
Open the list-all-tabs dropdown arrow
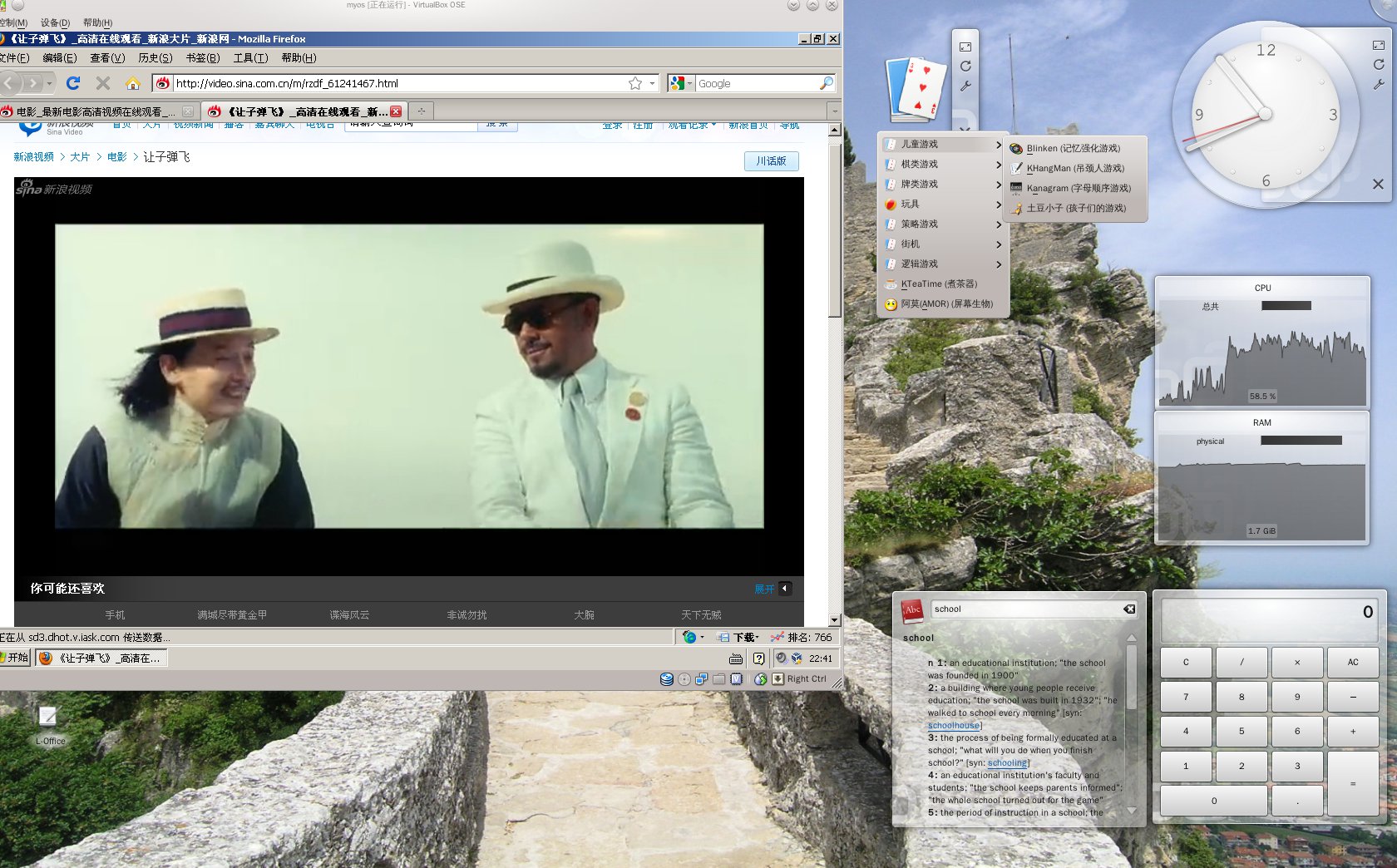(834, 111)
